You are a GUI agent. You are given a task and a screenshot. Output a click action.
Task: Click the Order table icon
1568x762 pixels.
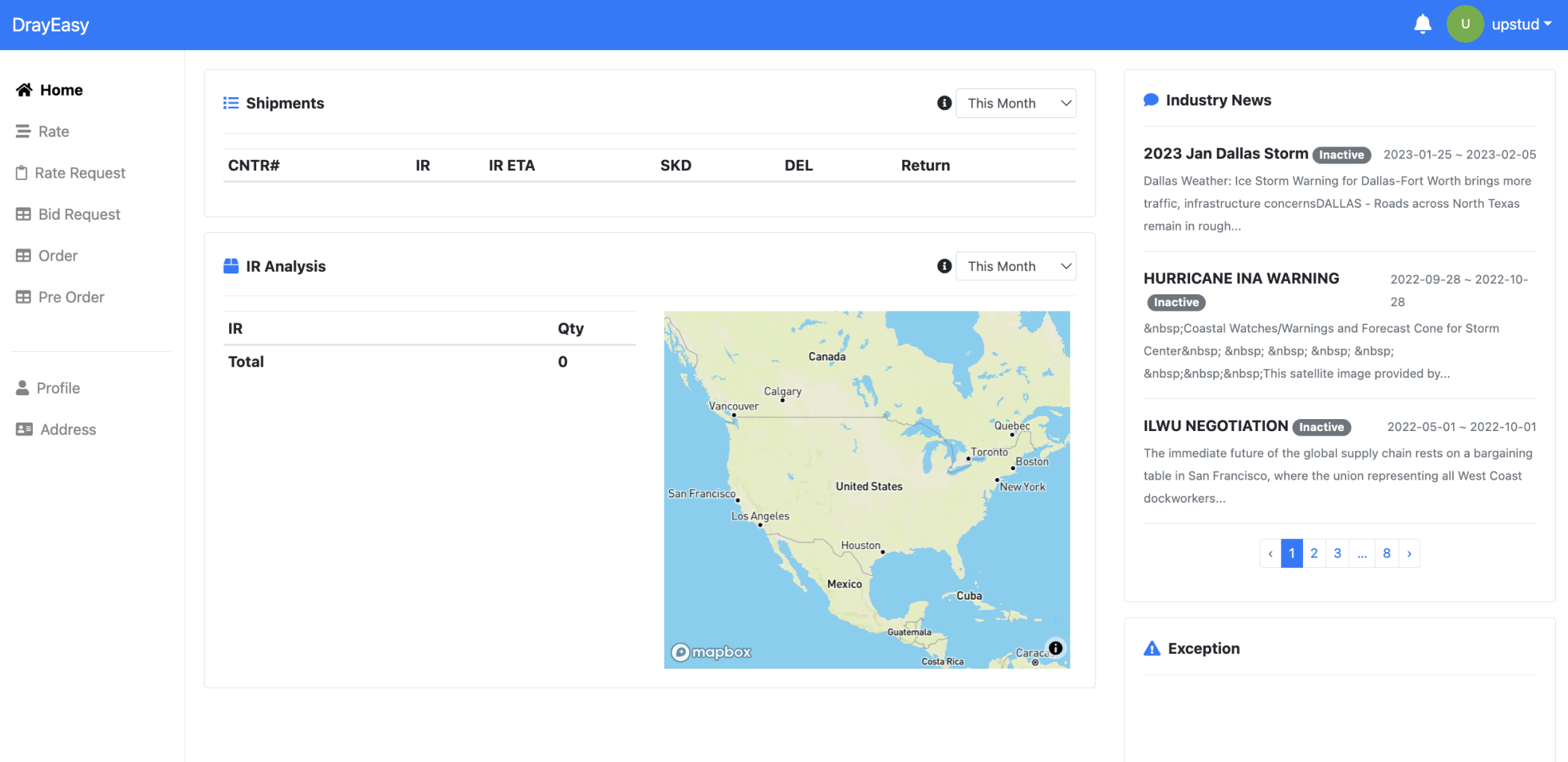coord(23,255)
